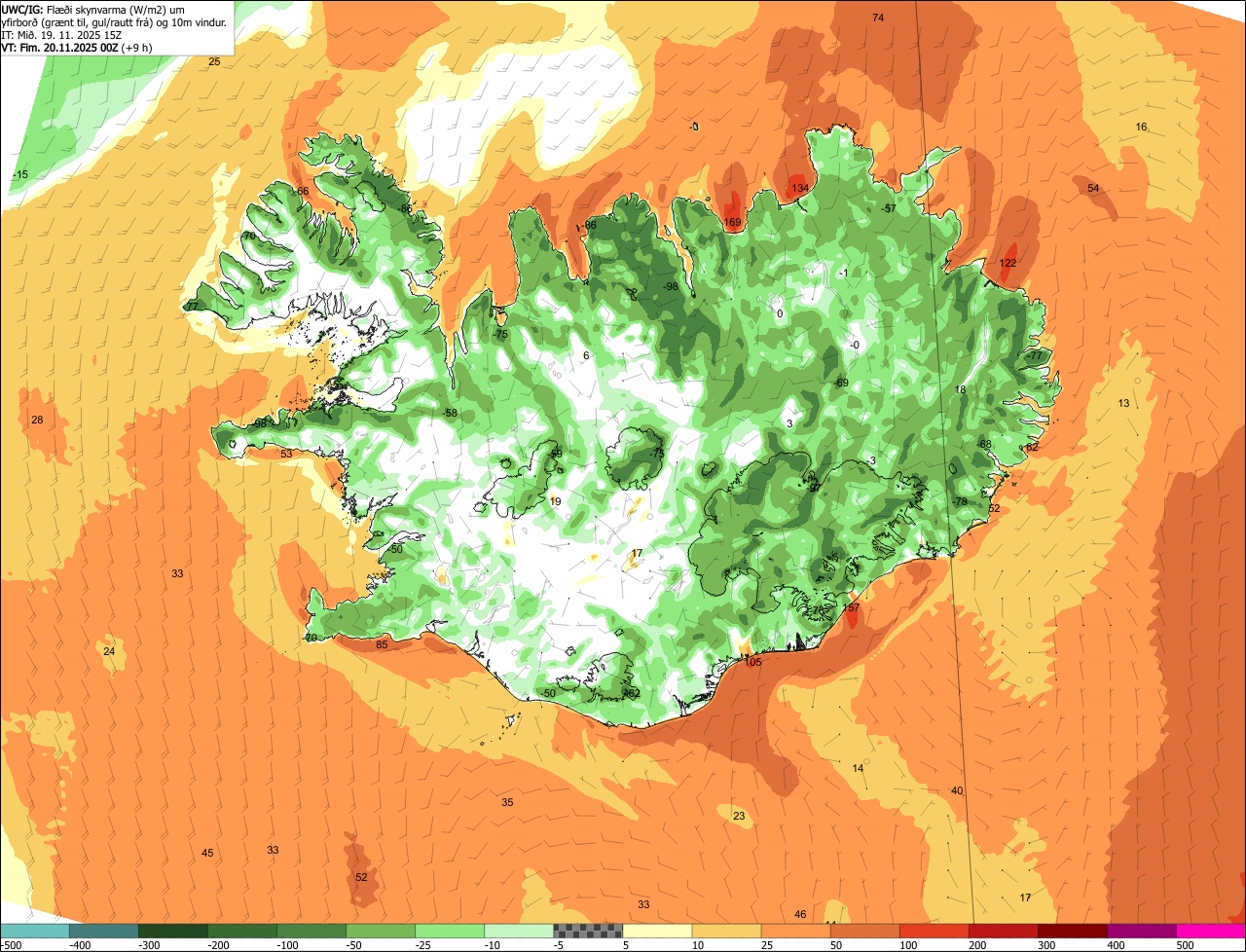Screen dimensions: 1246x952
Task: Click the value 74 at the top edge
Action: coord(878,18)
